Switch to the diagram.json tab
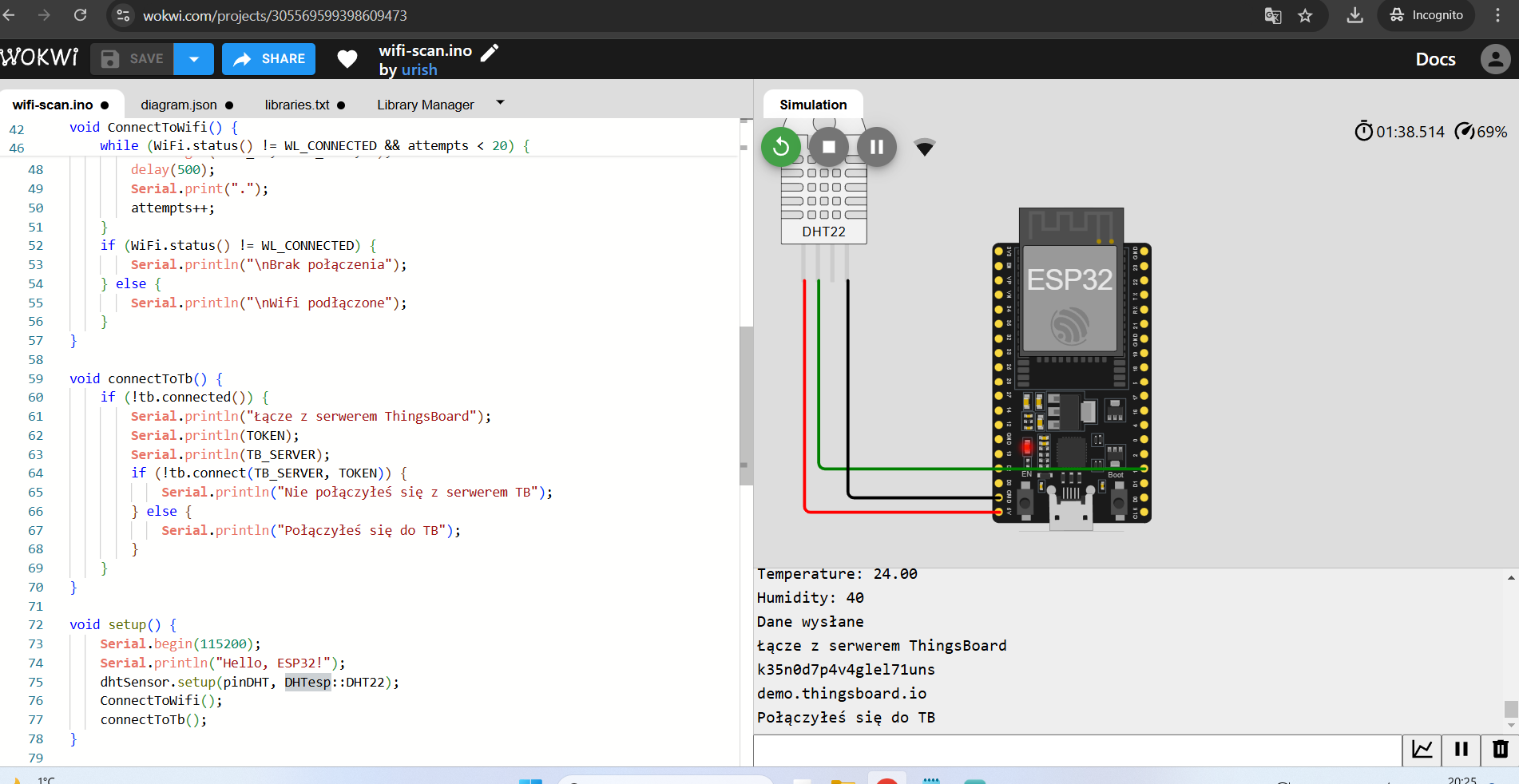 coord(187,105)
